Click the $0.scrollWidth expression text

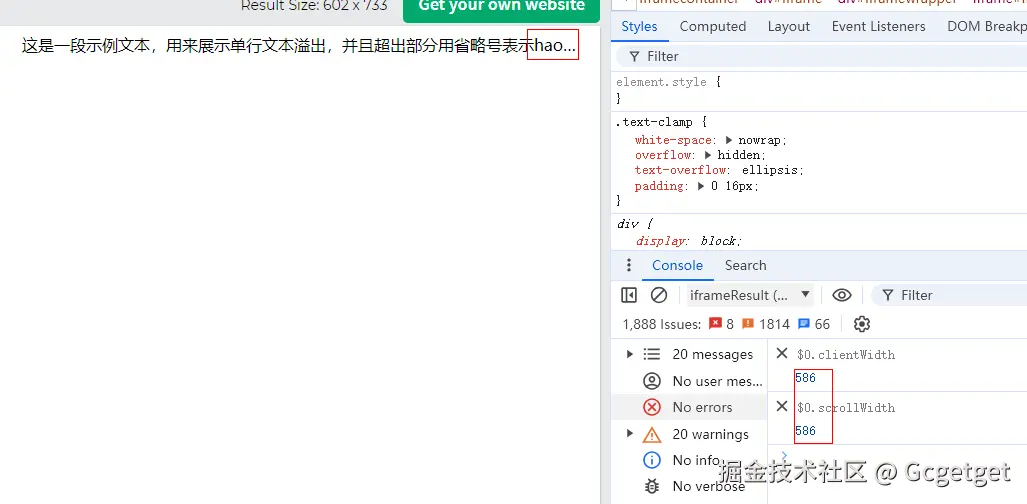point(846,408)
